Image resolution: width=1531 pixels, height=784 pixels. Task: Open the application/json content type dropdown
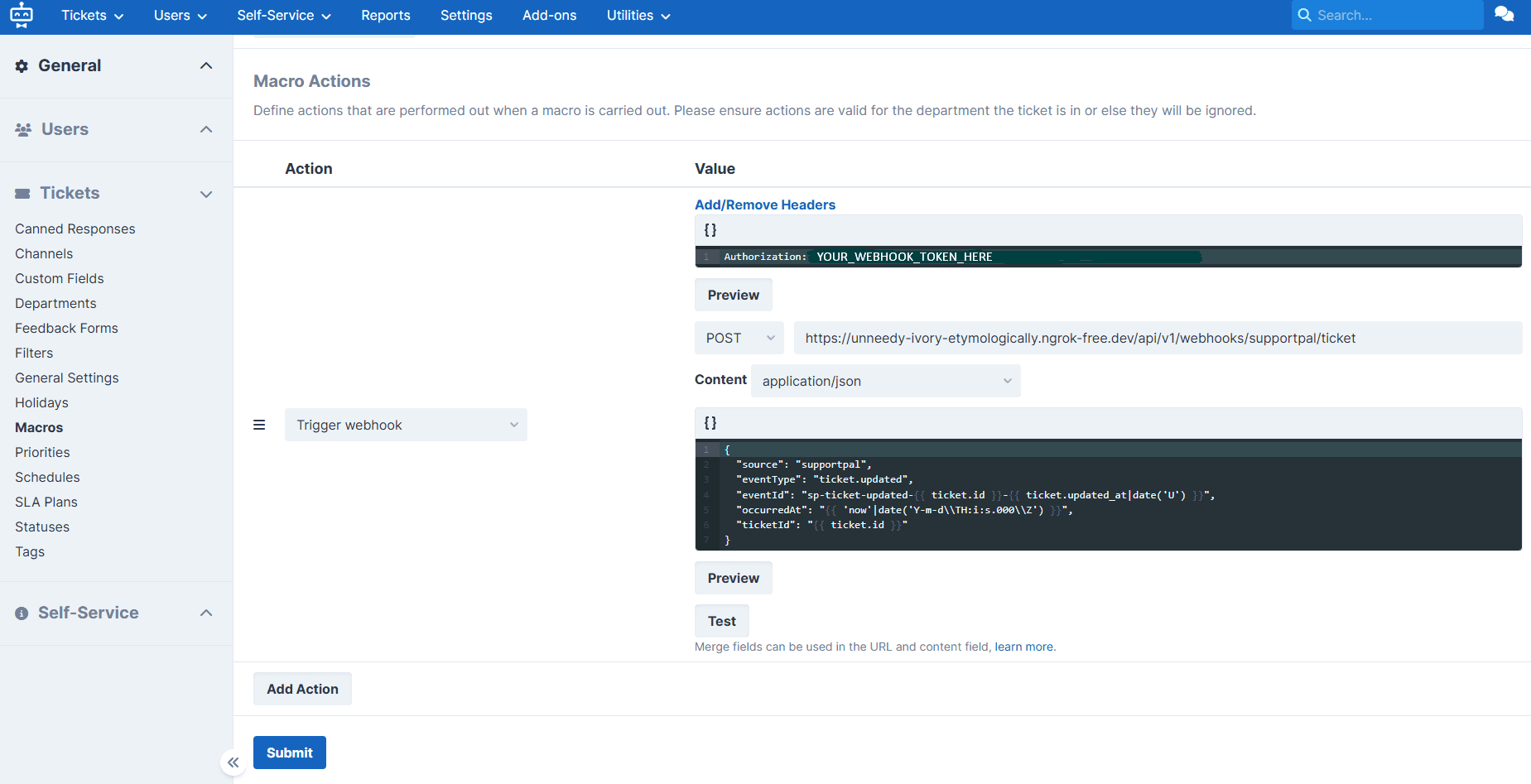coord(885,381)
